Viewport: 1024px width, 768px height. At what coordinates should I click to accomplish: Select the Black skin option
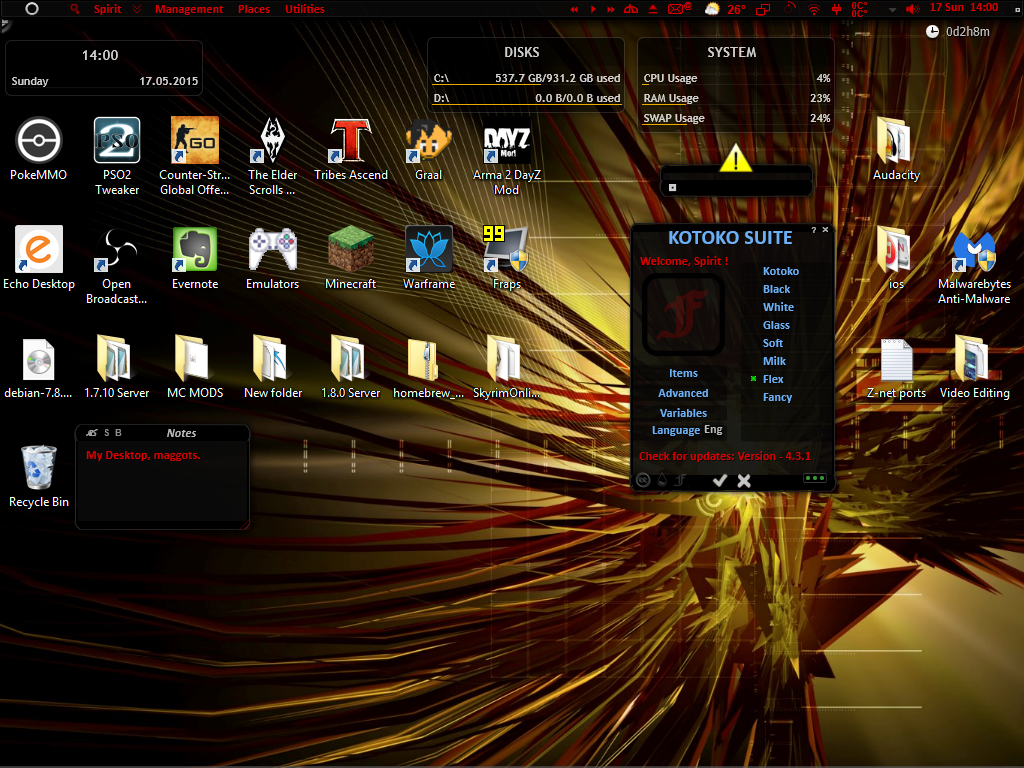(x=777, y=289)
